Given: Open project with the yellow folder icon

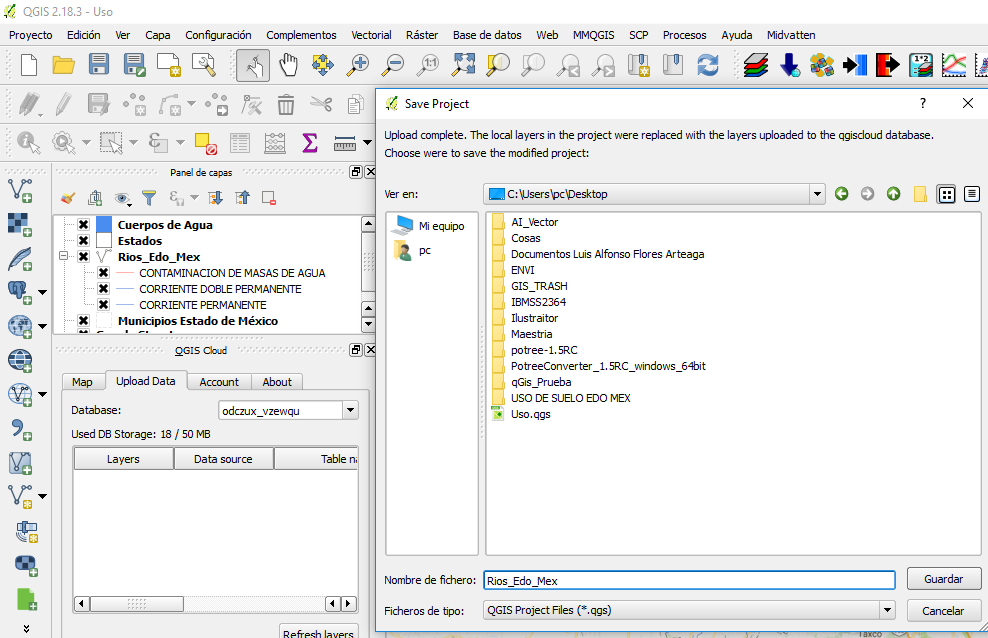Looking at the screenshot, I should [64, 65].
